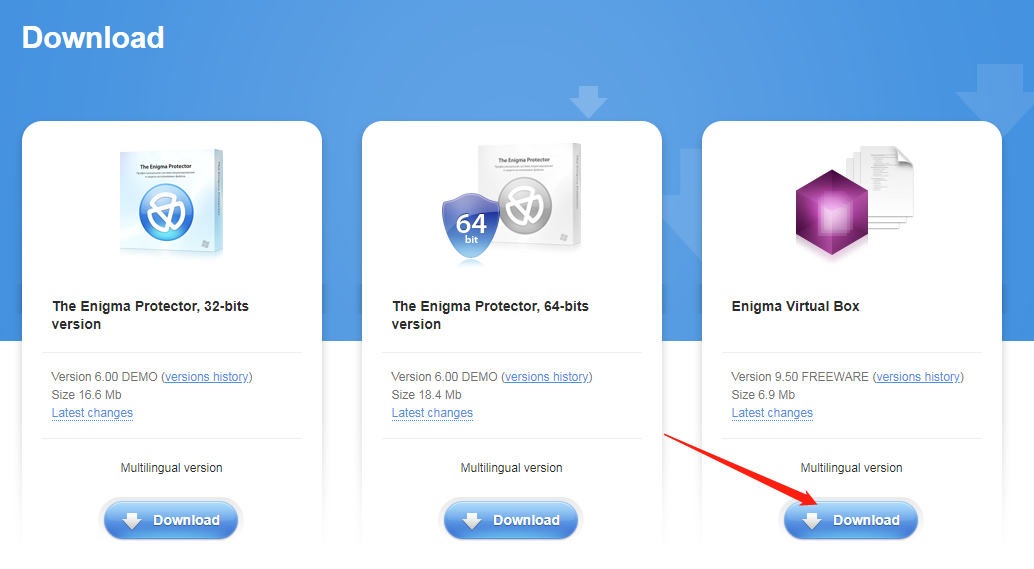The image size is (1034, 569).
Task: Click down-arrow icon on 64-bits Download button
Action: (472, 521)
